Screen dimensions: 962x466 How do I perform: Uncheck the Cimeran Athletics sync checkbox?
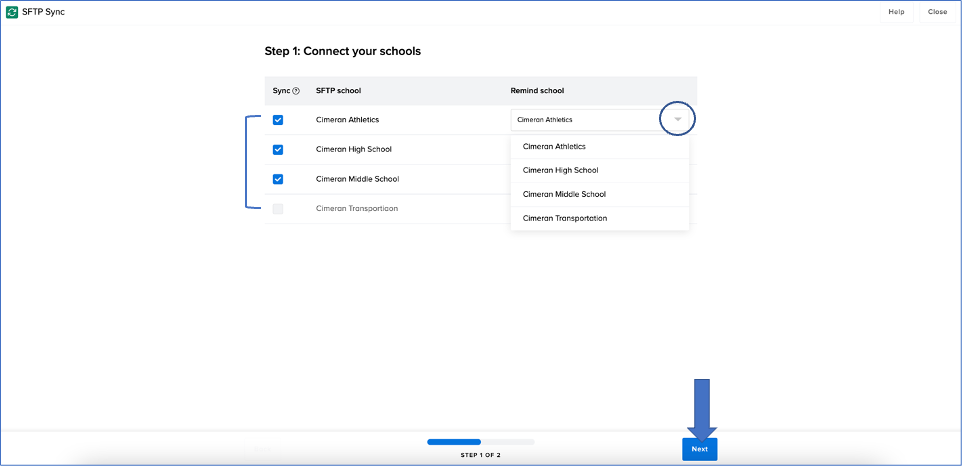278,120
